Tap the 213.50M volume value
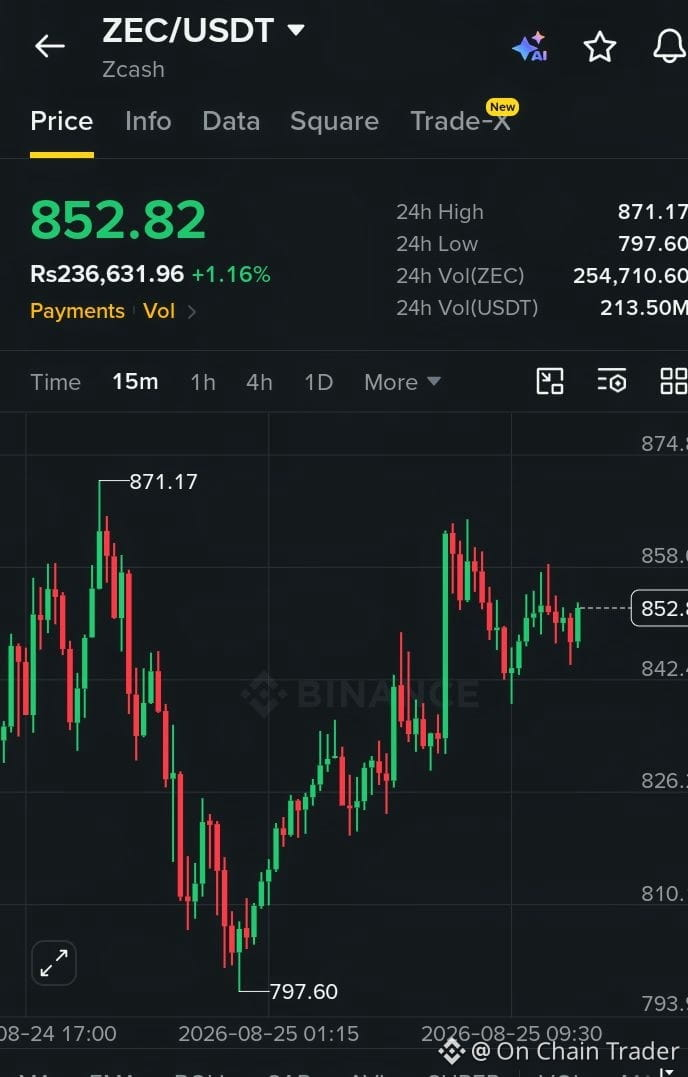Image resolution: width=688 pixels, height=1077 pixels. (x=644, y=308)
